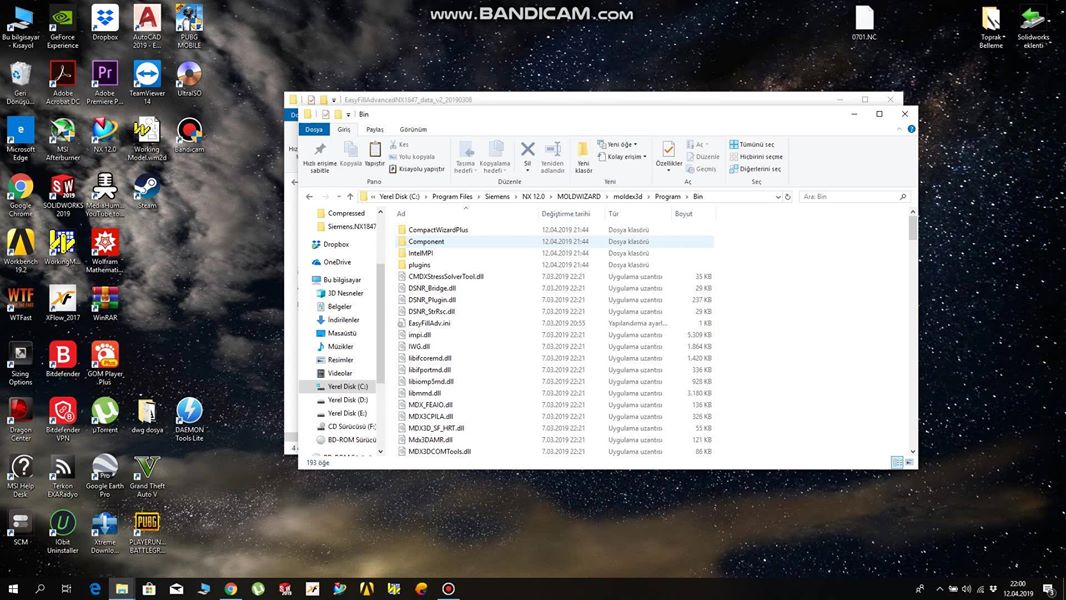Sort by the Tür column header
The width and height of the screenshot is (1066, 600).
pyautogui.click(x=613, y=214)
